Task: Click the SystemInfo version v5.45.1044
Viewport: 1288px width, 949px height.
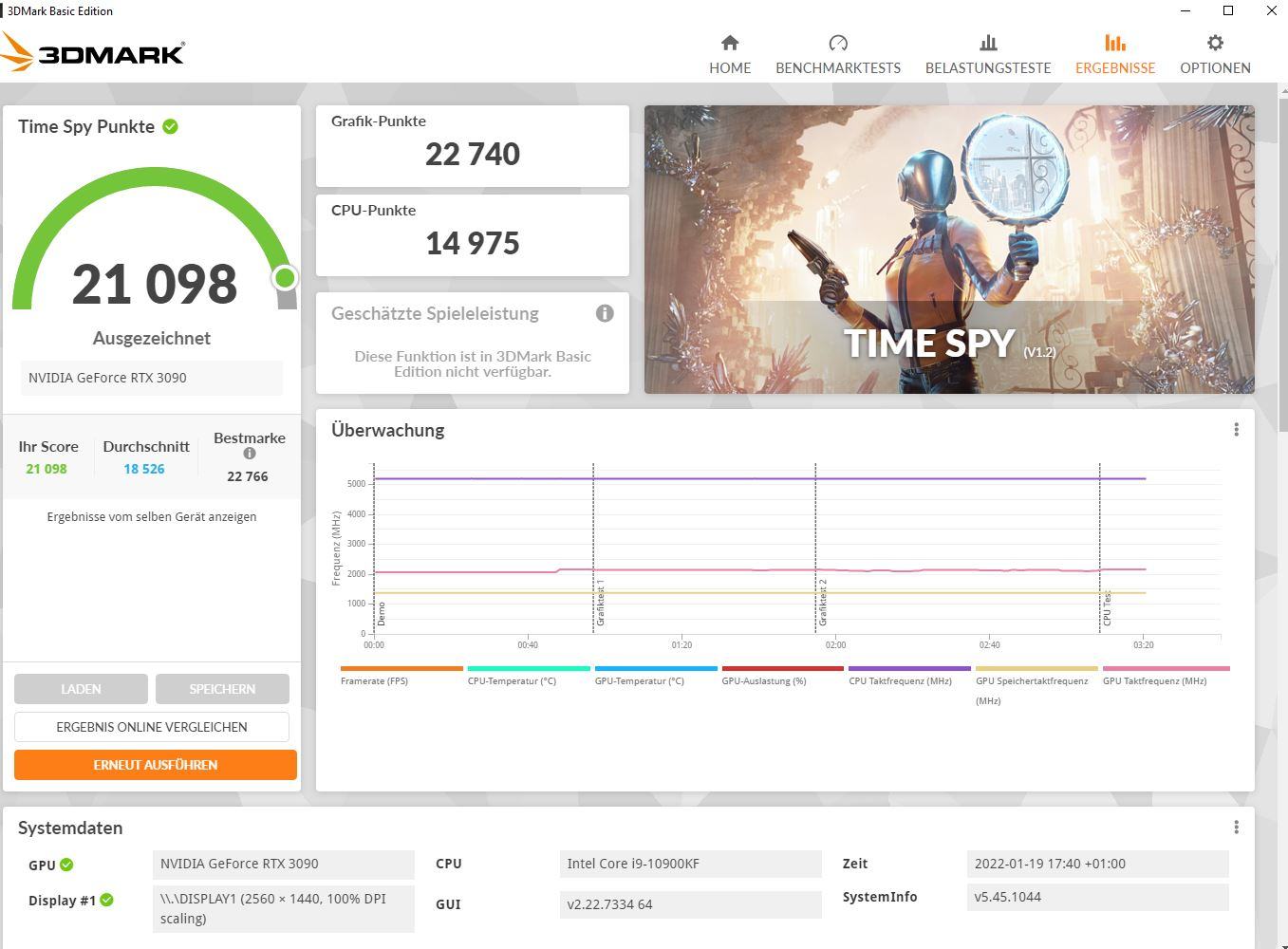Action: pyautogui.click(x=1097, y=897)
